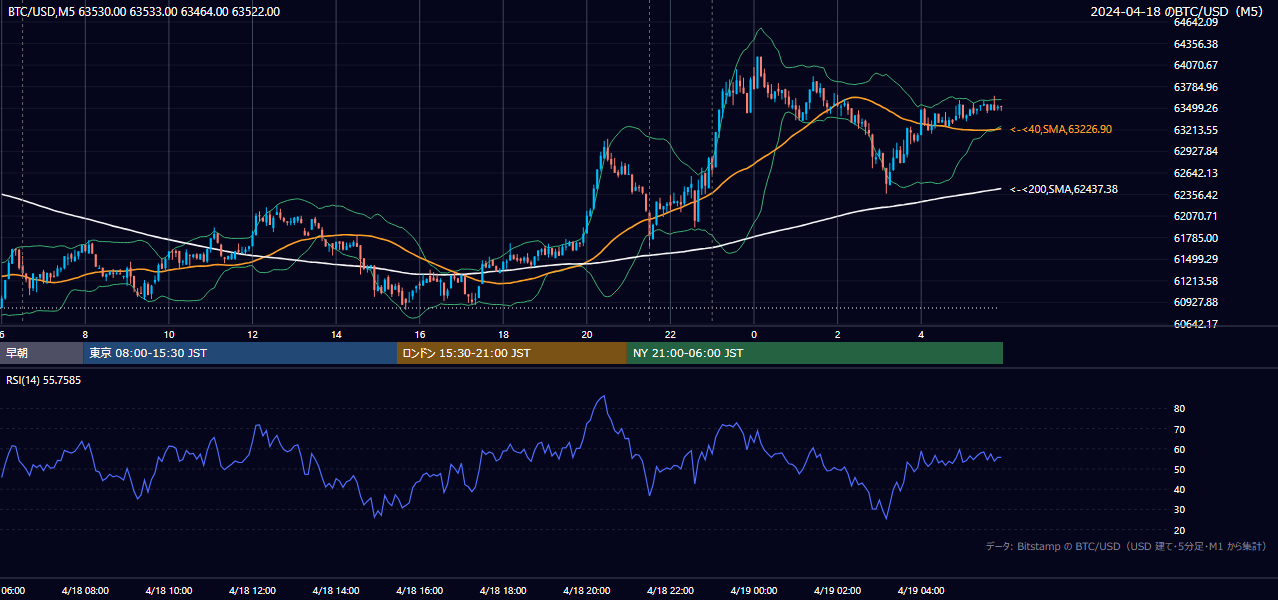Image resolution: width=1278 pixels, height=600 pixels.
Task: Click the 4/18 20:00 date axis label
Action: pos(586,591)
